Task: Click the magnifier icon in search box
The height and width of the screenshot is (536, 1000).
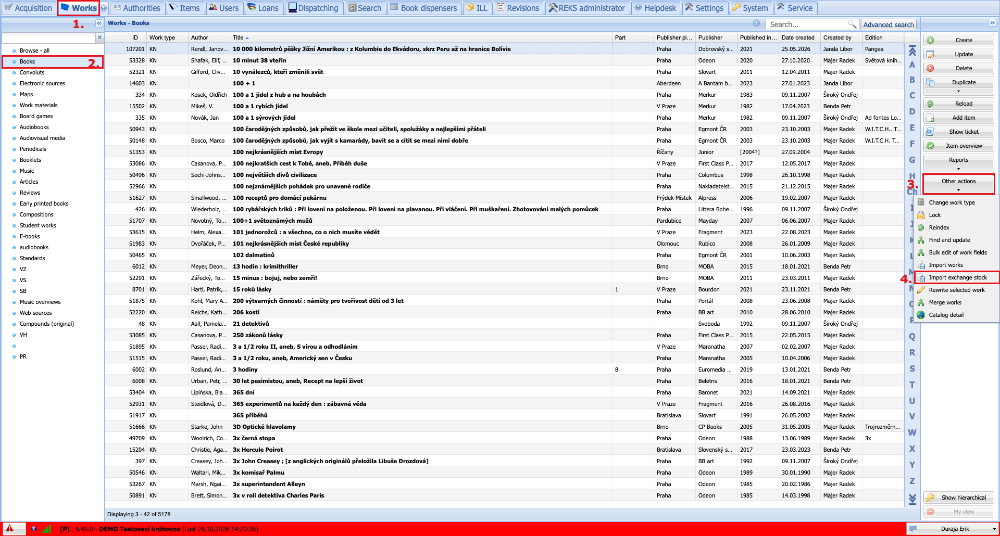Action: click(852, 25)
